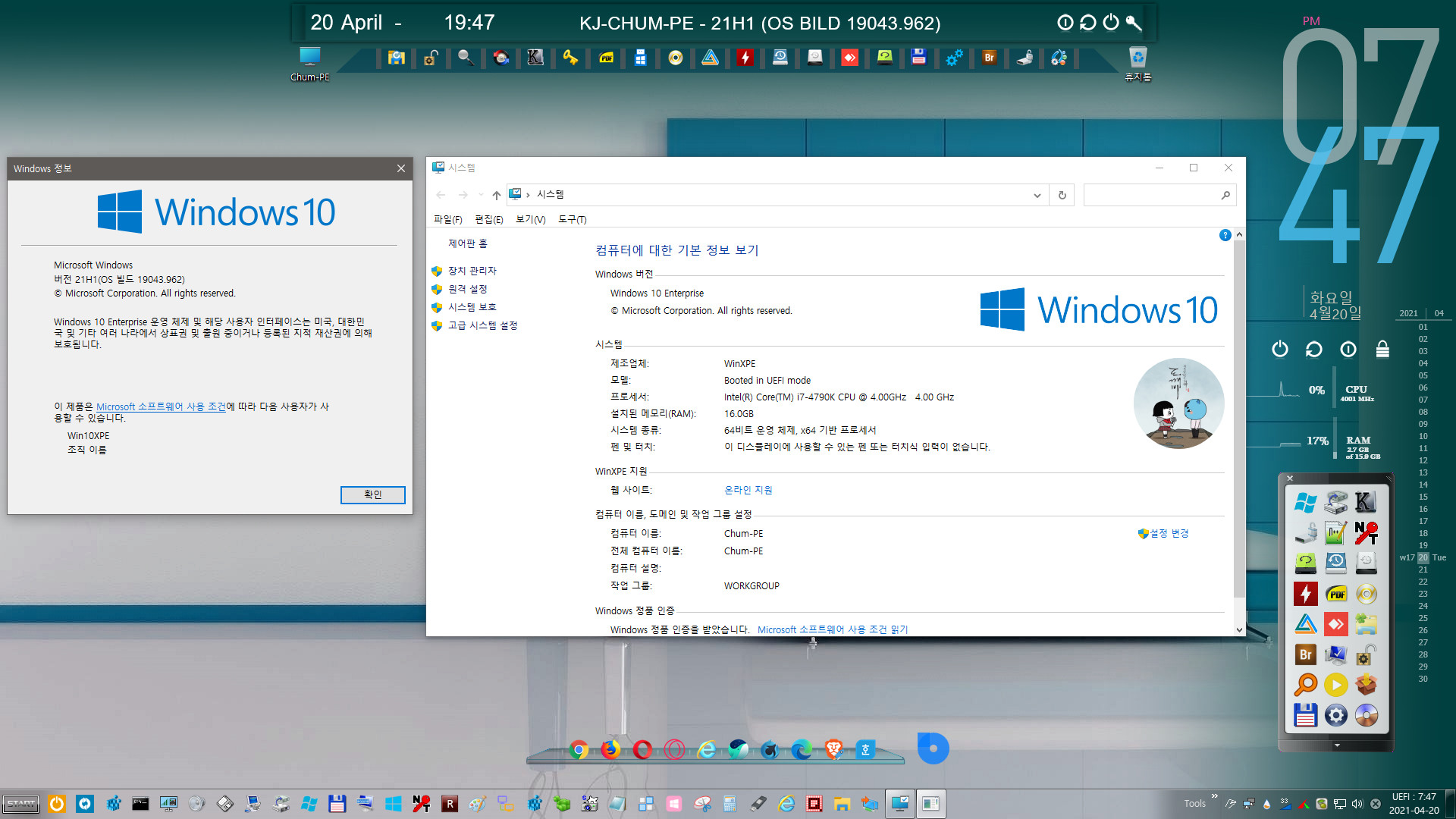Go up one level with up arrow
1456x819 pixels.
click(x=496, y=195)
